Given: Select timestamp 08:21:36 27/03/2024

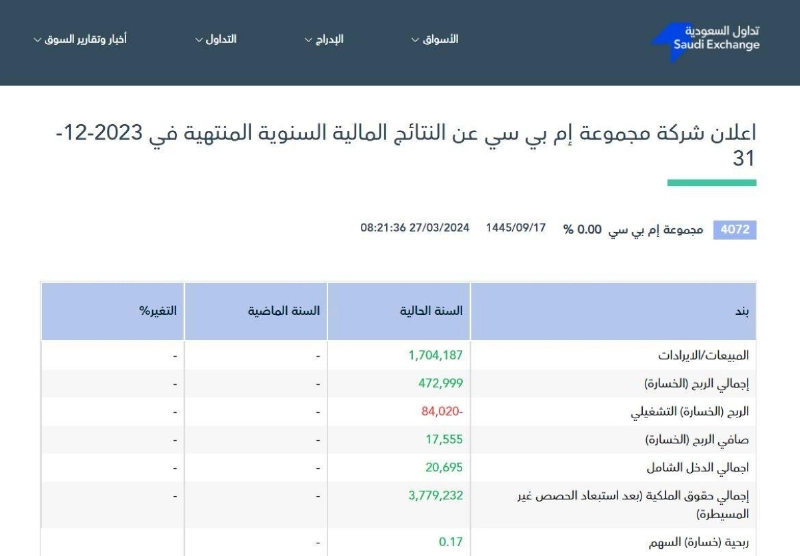Looking at the screenshot, I should (415, 228).
